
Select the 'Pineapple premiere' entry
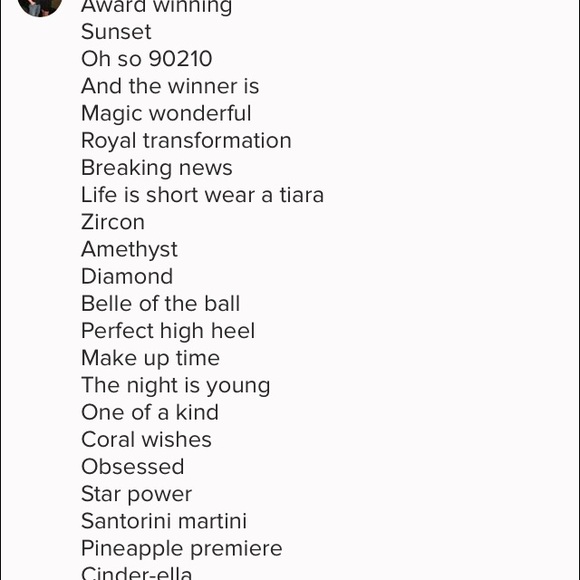pyautogui.click(x=182, y=549)
